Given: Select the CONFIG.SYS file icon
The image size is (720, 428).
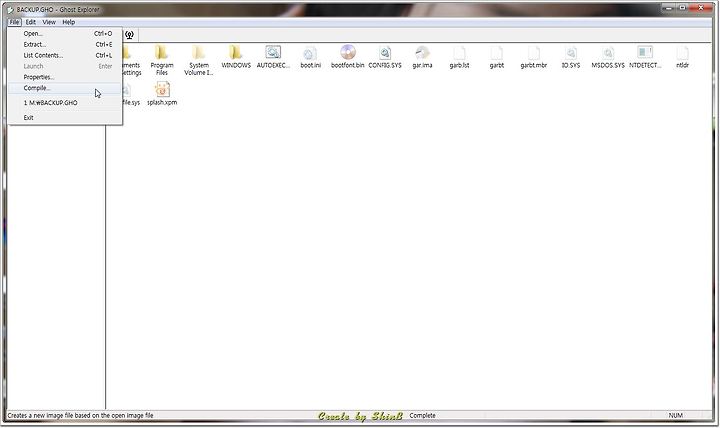Looking at the screenshot, I should point(385,53).
